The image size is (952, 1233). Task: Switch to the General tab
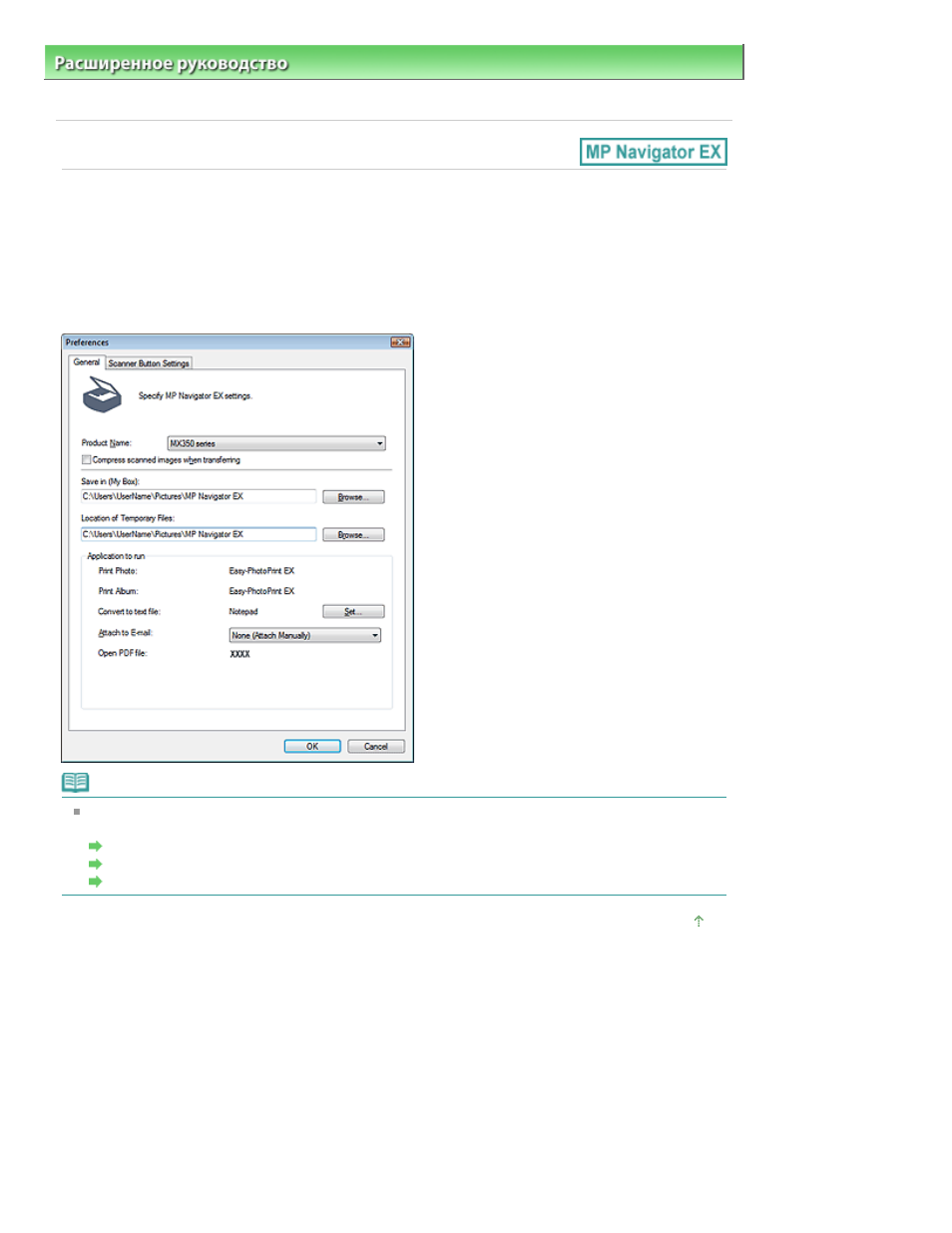[x=87, y=362]
